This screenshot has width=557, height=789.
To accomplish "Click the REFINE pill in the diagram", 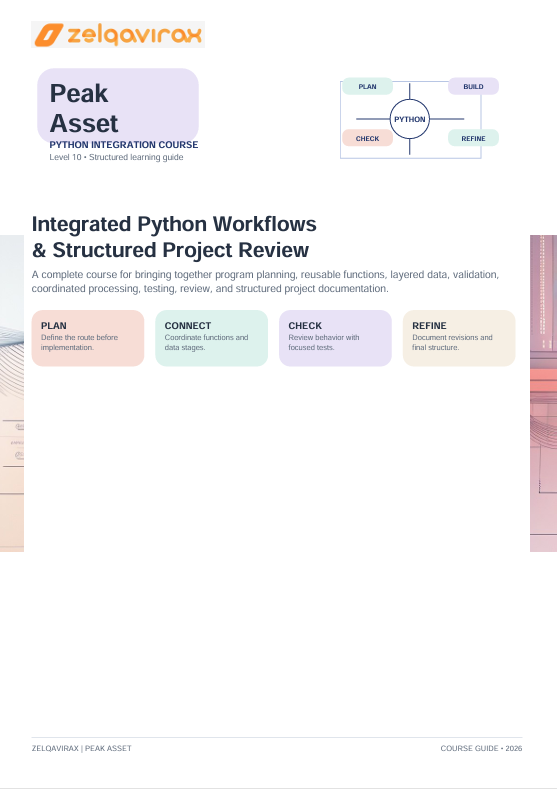I will point(473,138).
